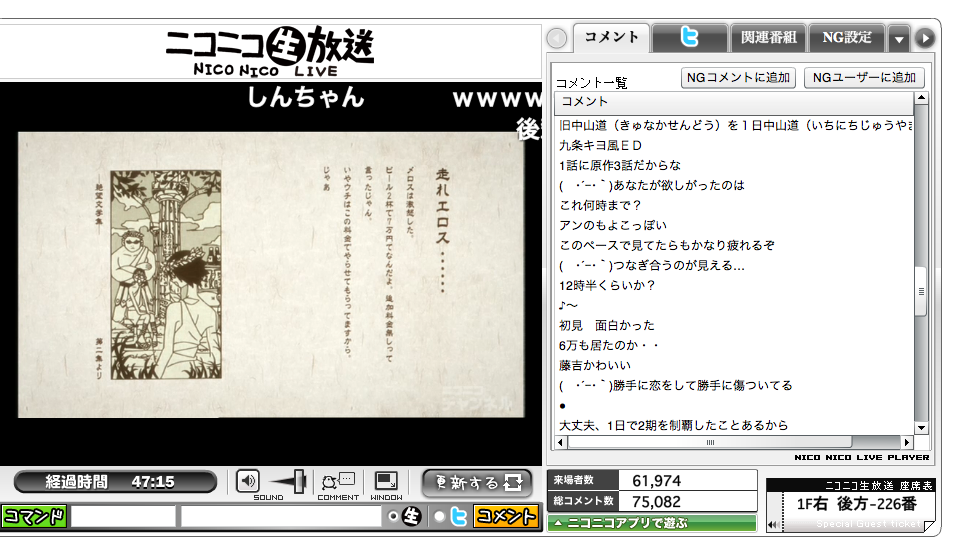Open the 関連番組 tab
Image resolution: width=956 pixels, height=542 pixels.
768,37
